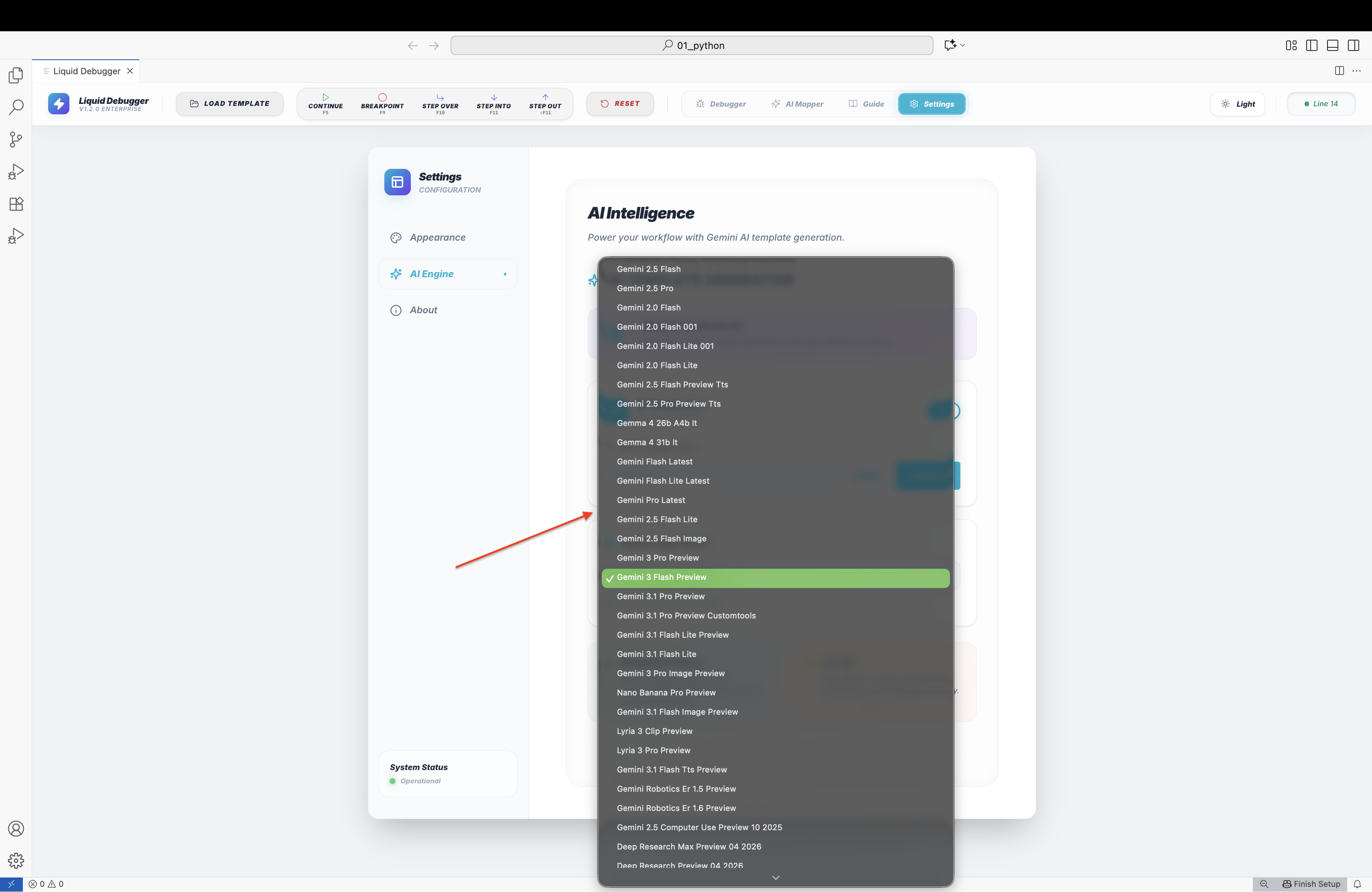Switch to the Debugger tab
The width and height of the screenshot is (1372, 892).
(721, 104)
